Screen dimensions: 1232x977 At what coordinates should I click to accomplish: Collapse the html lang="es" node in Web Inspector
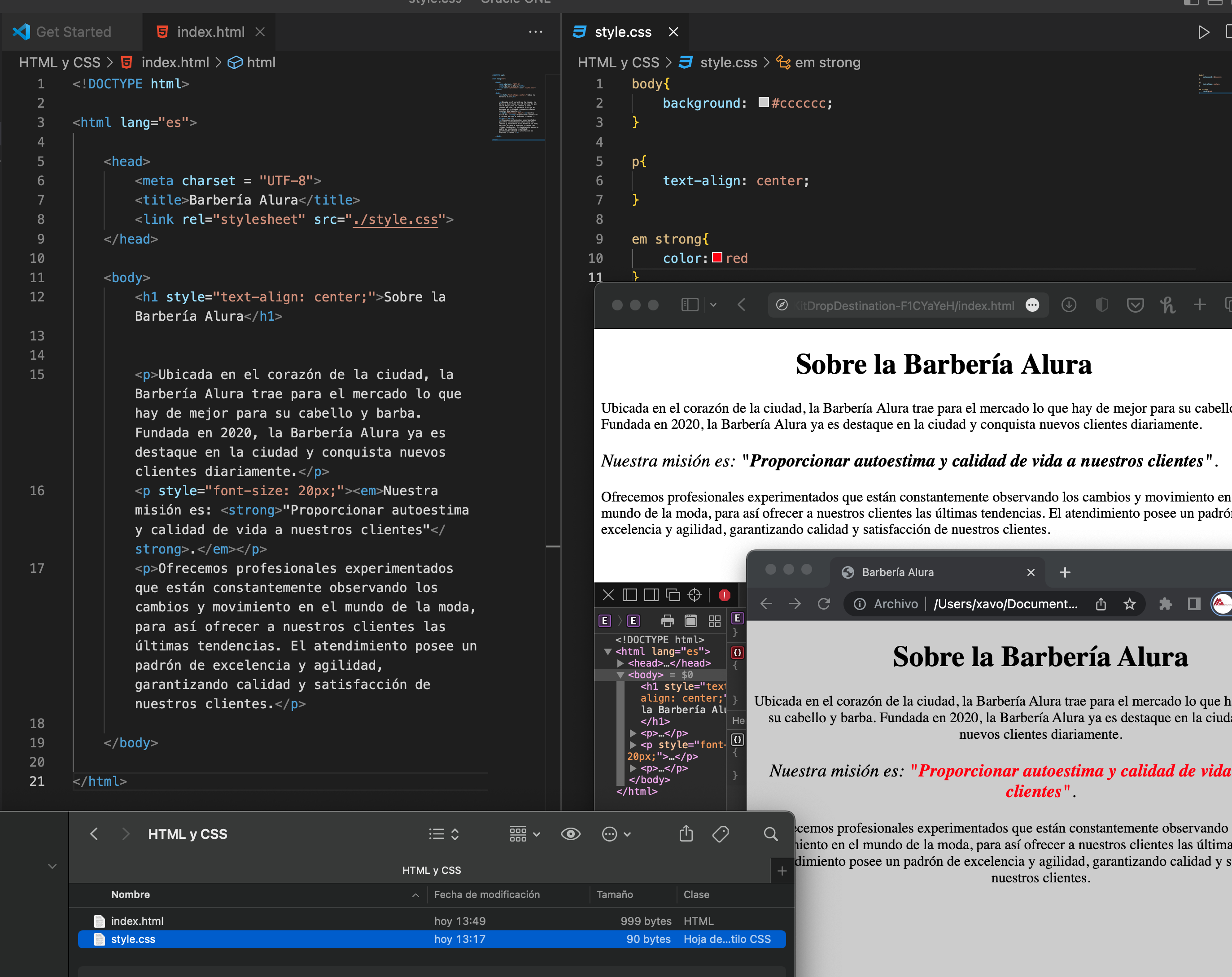608,651
